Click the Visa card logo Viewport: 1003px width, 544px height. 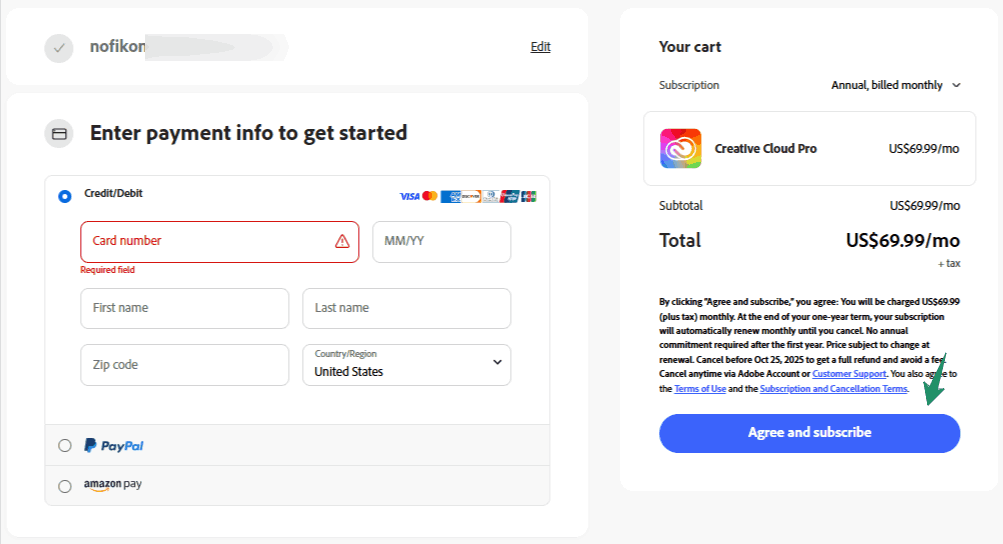click(x=409, y=196)
